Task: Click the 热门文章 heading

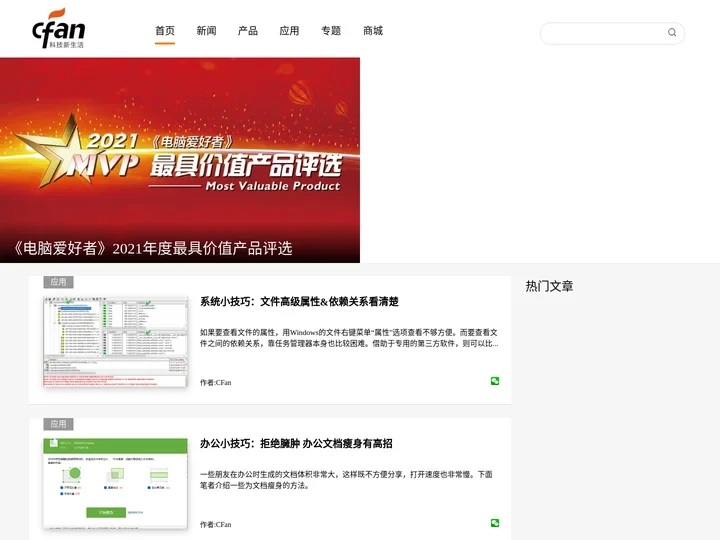Action: click(x=549, y=286)
